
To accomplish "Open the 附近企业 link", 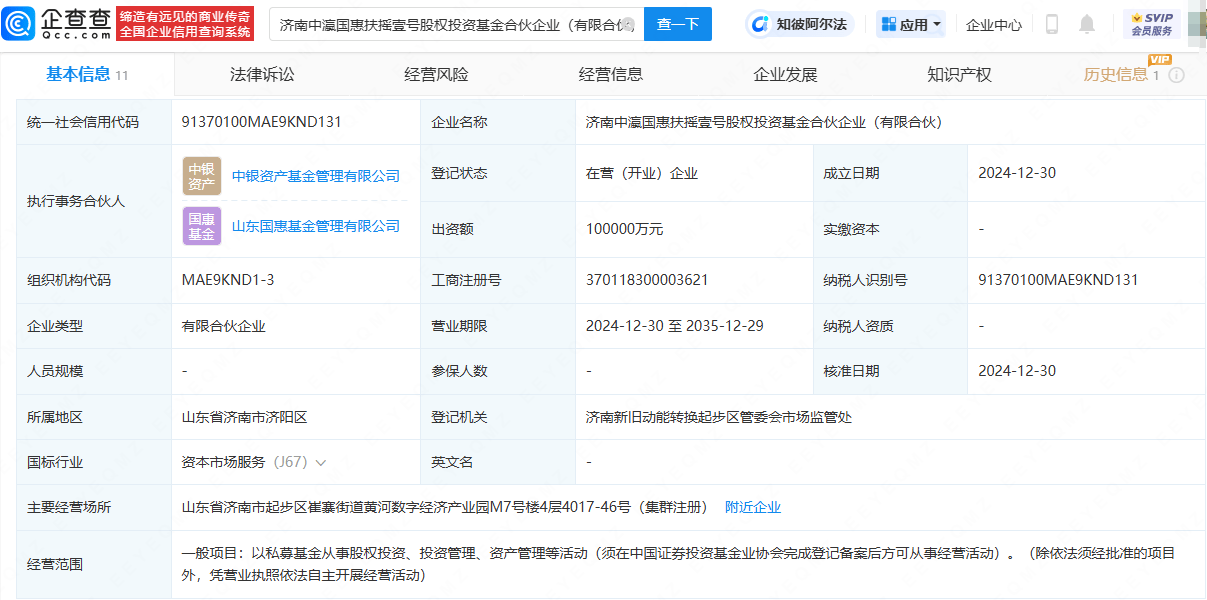I will (x=753, y=508).
